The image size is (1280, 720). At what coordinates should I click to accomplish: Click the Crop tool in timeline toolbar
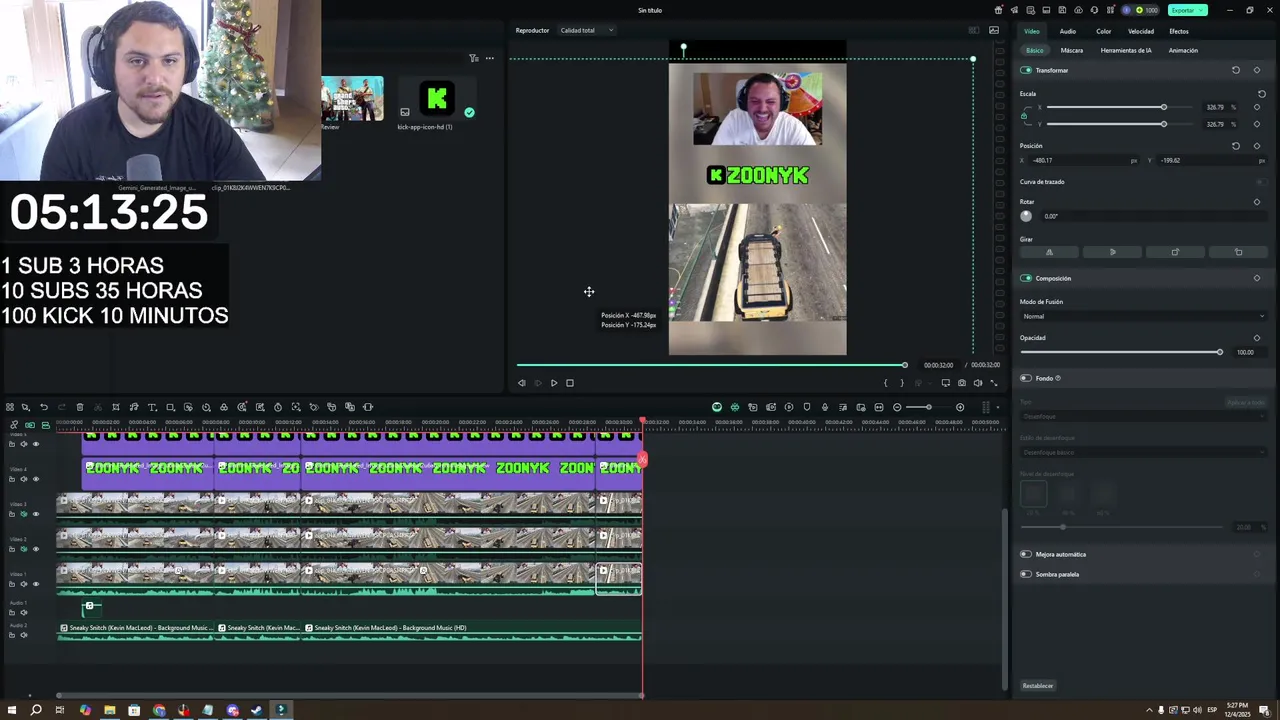[116, 407]
